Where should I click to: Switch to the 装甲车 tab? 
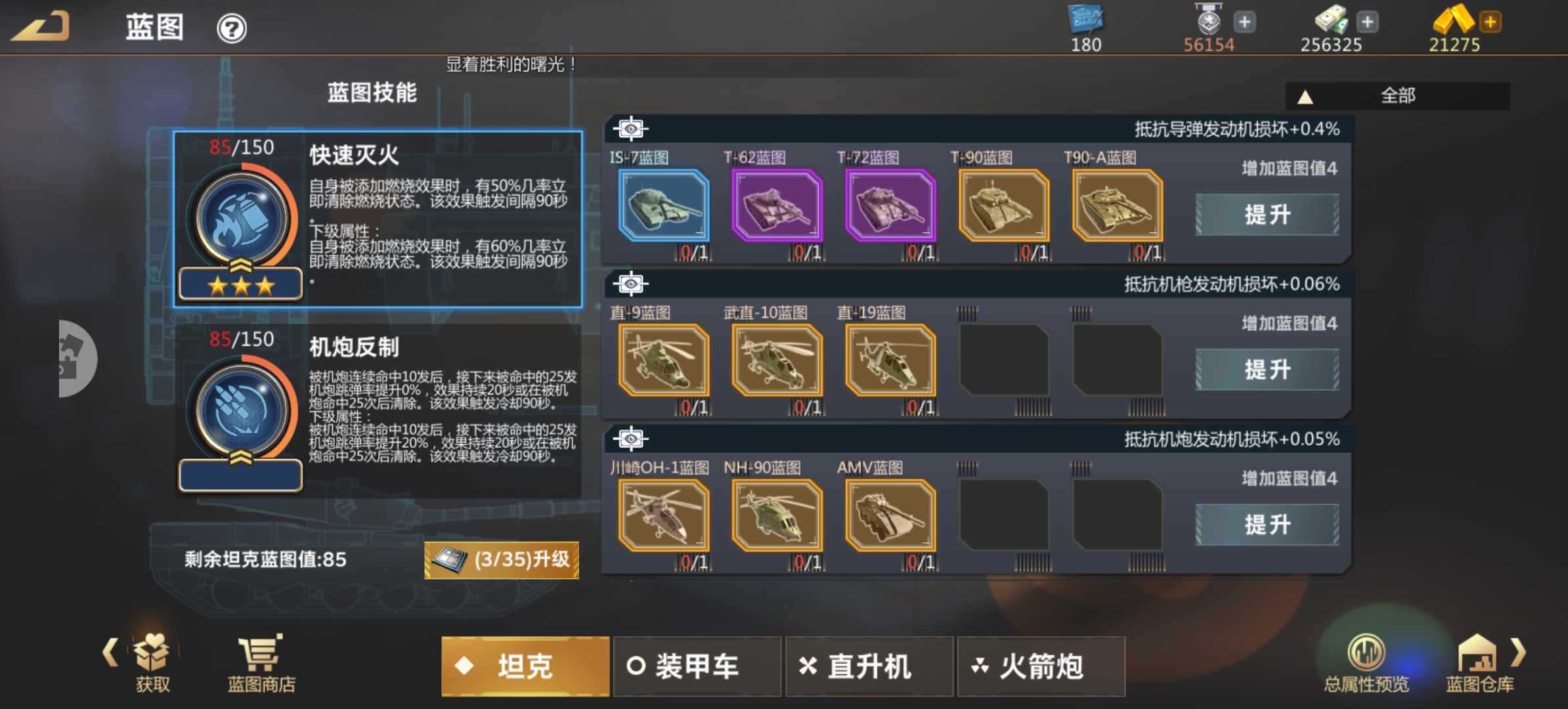pos(697,666)
